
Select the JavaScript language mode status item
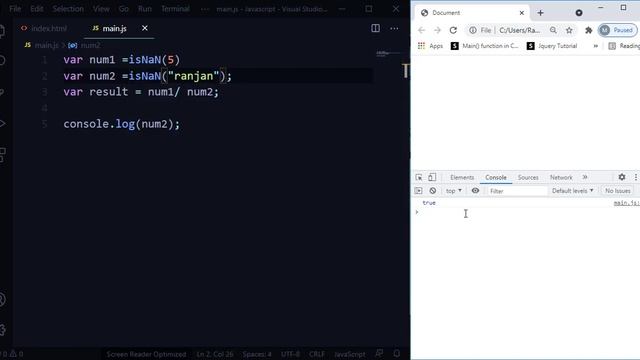tap(349, 354)
